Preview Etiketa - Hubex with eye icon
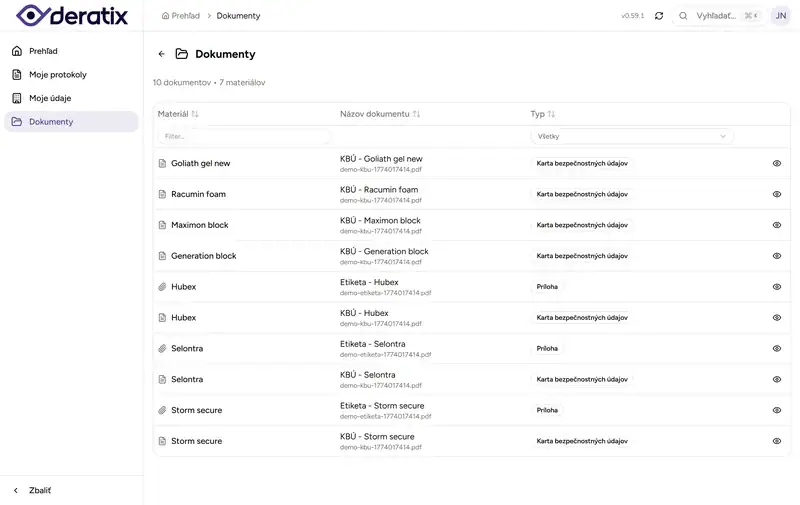 [x=777, y=287]
